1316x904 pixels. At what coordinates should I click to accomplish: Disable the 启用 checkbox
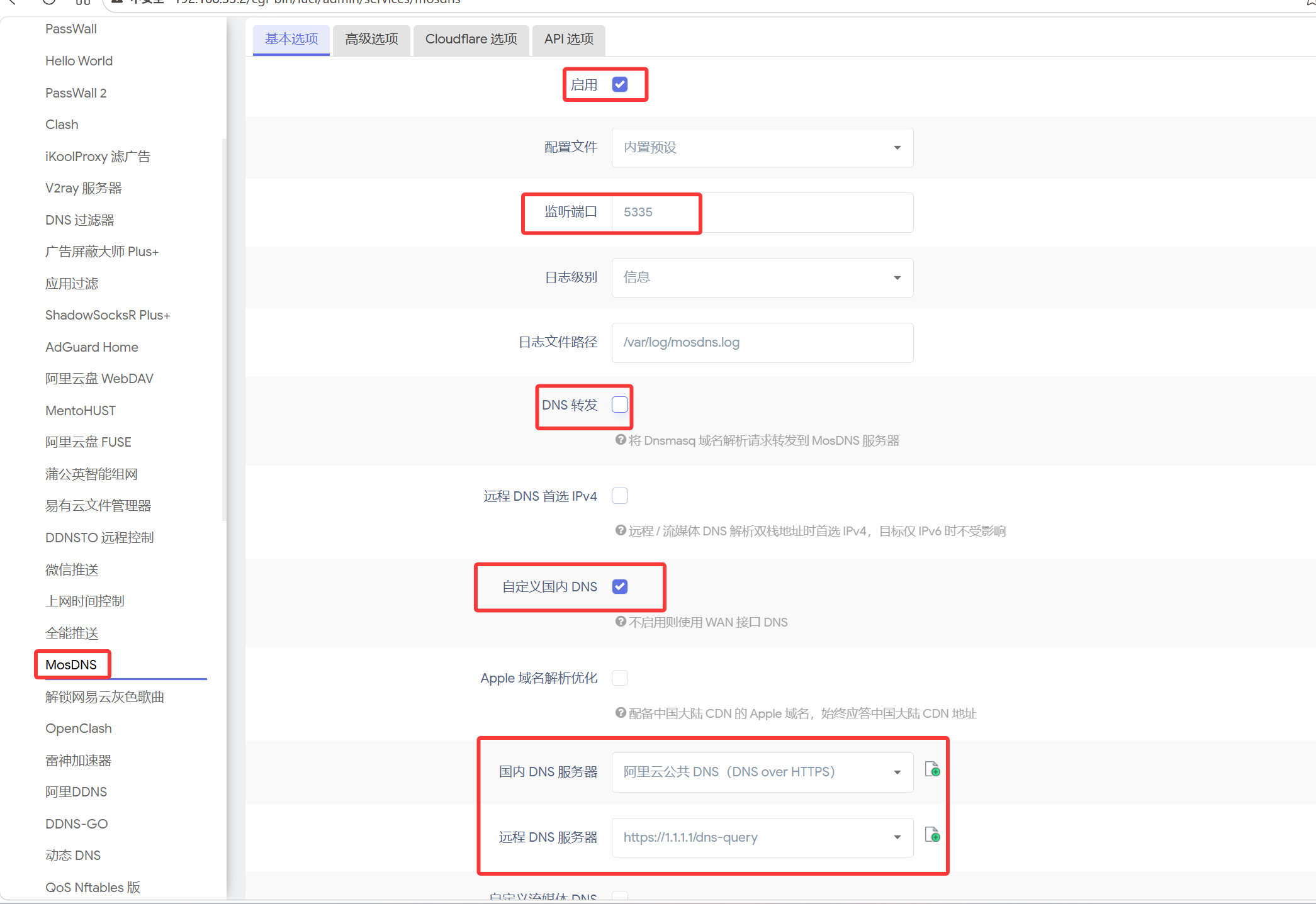620,84
